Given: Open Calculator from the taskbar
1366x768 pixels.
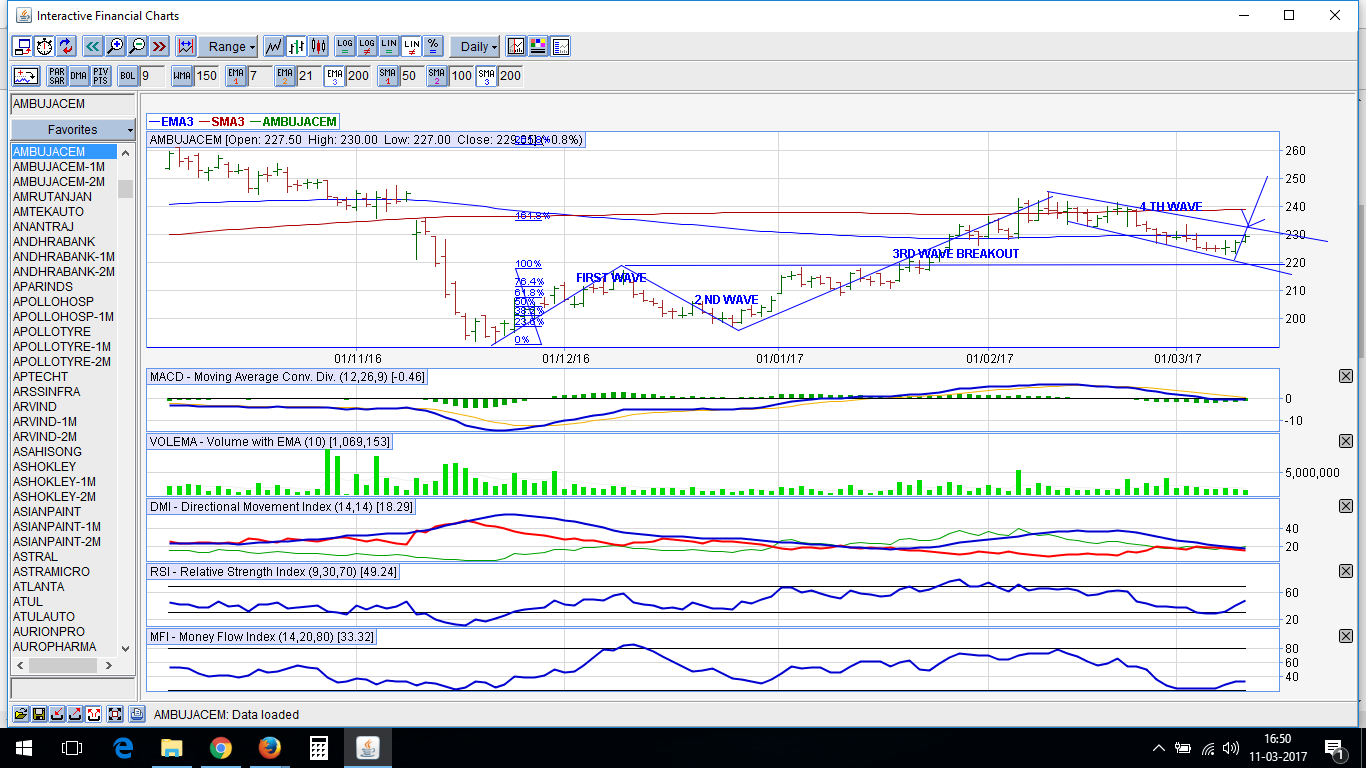Looking at the screenshot, I should [319, 748].
